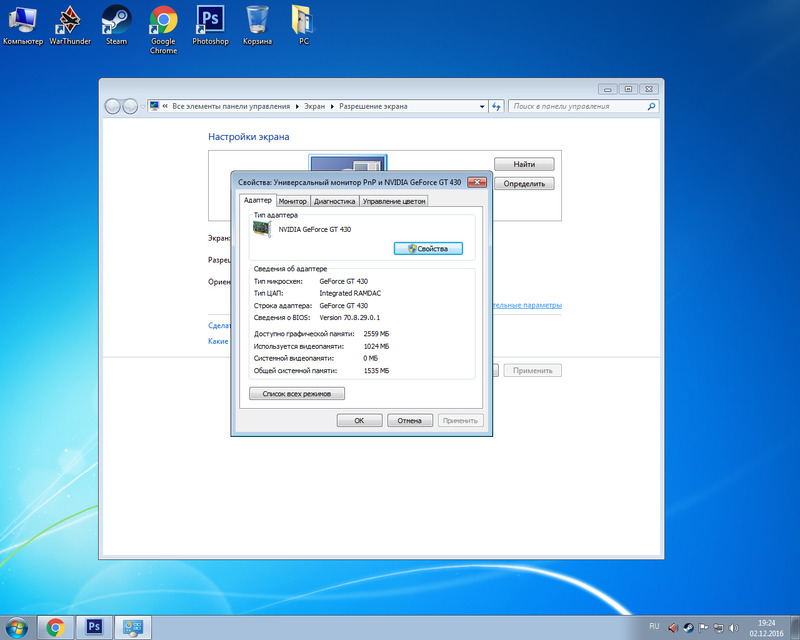Click the Steam desktop icon
The image size is (800, 640).
[116, 22]
